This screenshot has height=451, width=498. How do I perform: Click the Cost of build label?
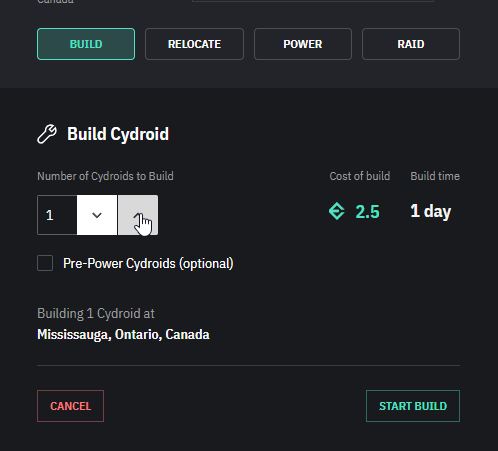360,176
